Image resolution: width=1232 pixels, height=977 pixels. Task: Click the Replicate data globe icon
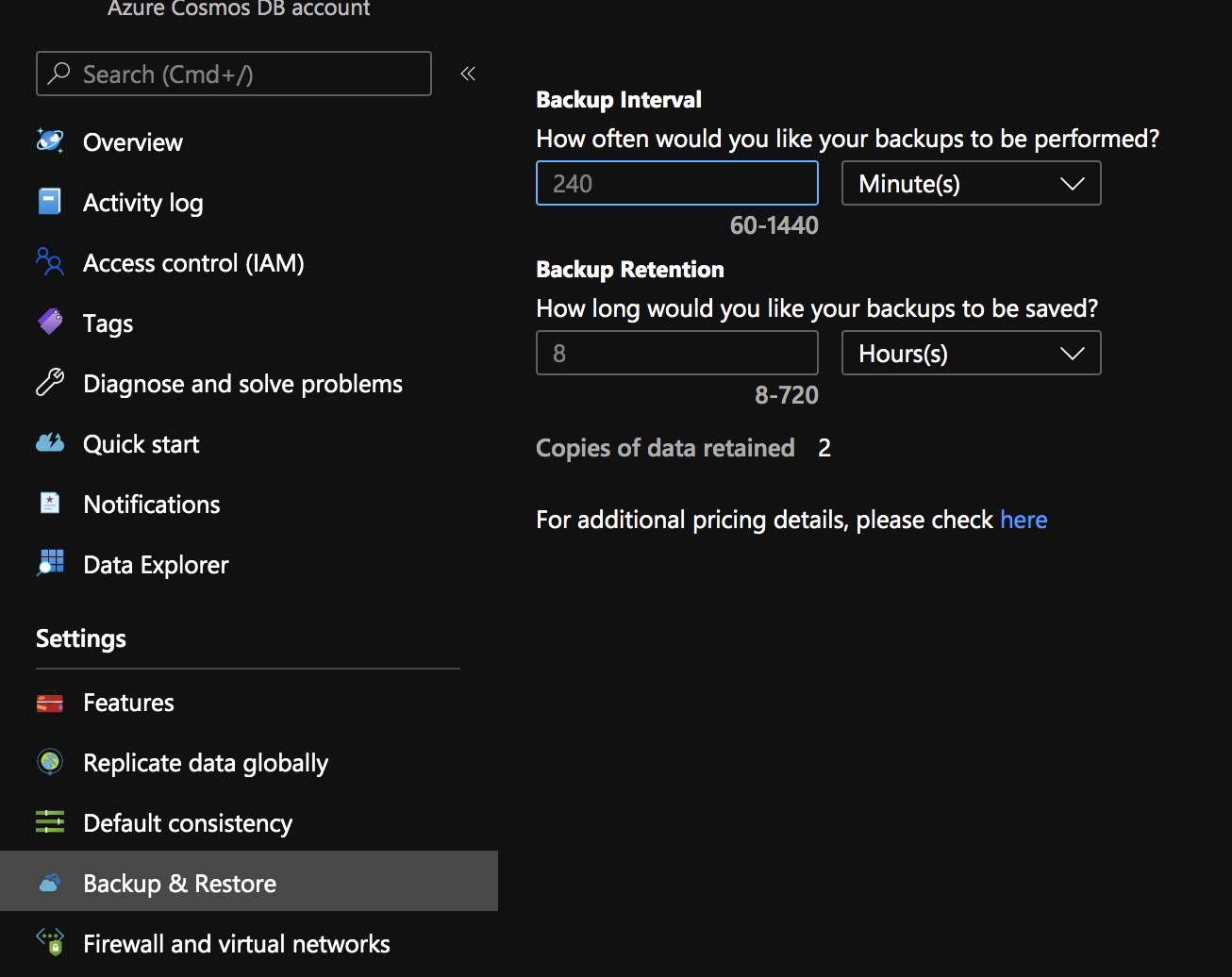pos(50,762)
